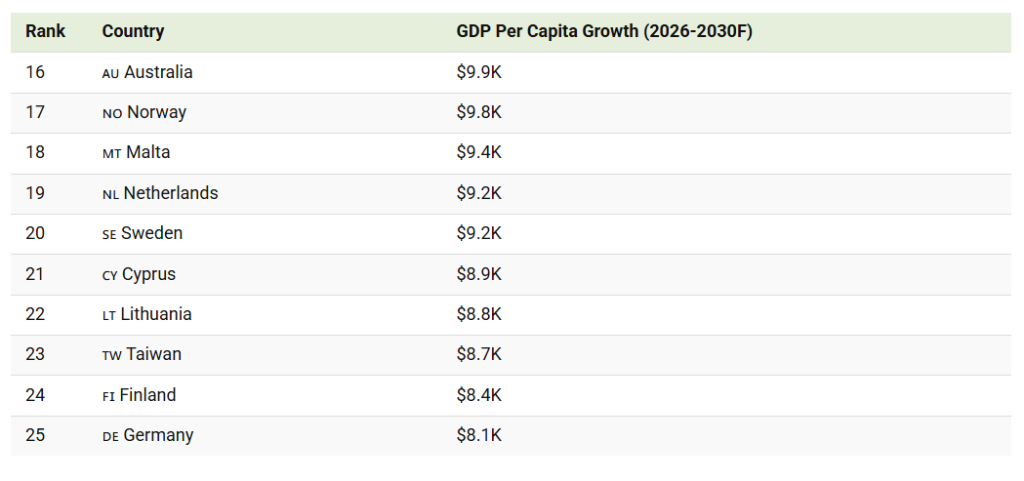Click the GDP Per Capita Growth header

(x=604, y=32)
